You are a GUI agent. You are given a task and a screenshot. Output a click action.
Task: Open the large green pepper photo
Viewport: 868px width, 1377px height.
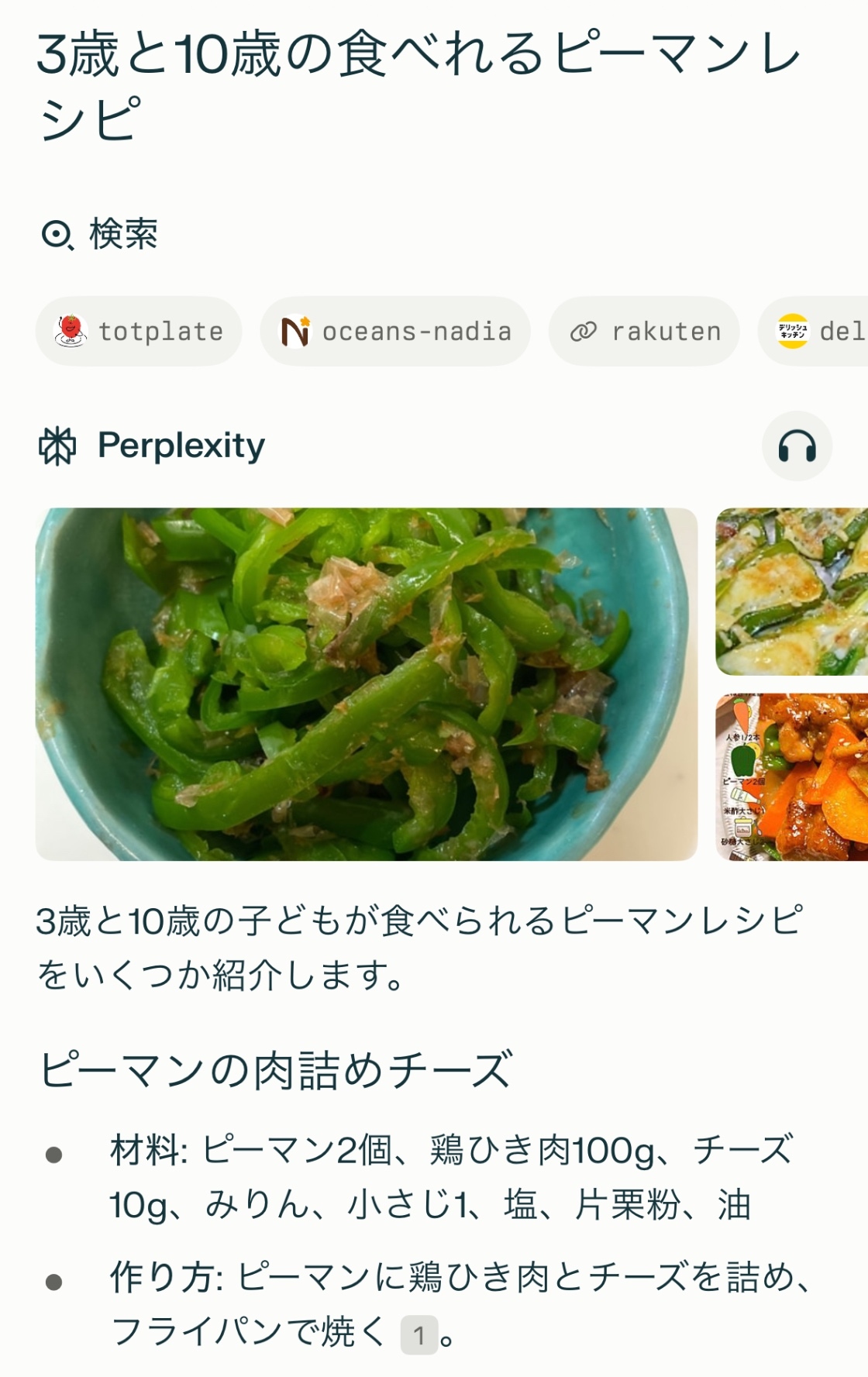pos(367,684)
